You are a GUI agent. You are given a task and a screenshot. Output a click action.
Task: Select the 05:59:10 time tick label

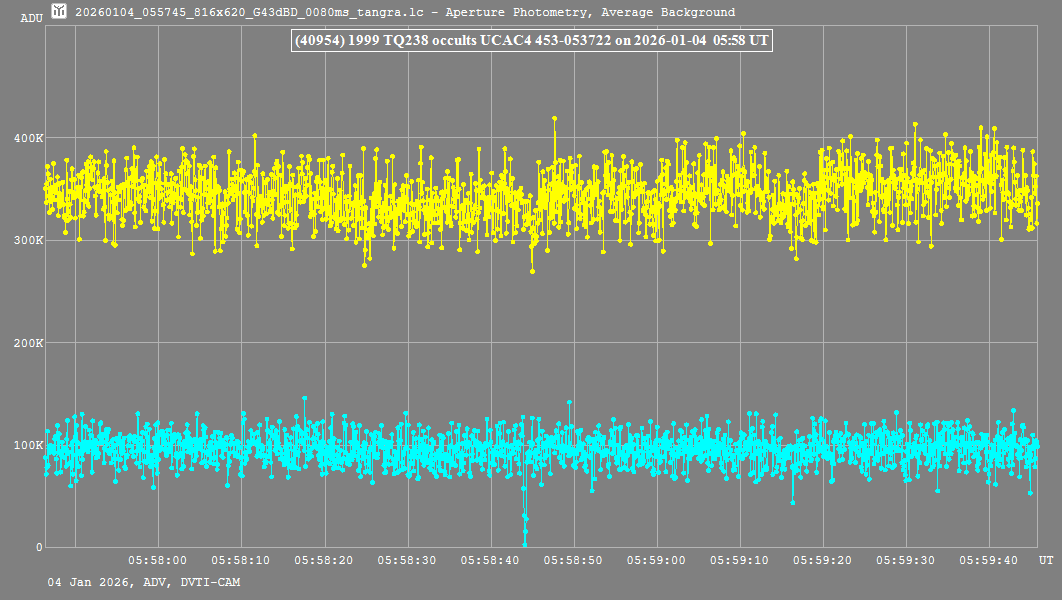[739, 561]
